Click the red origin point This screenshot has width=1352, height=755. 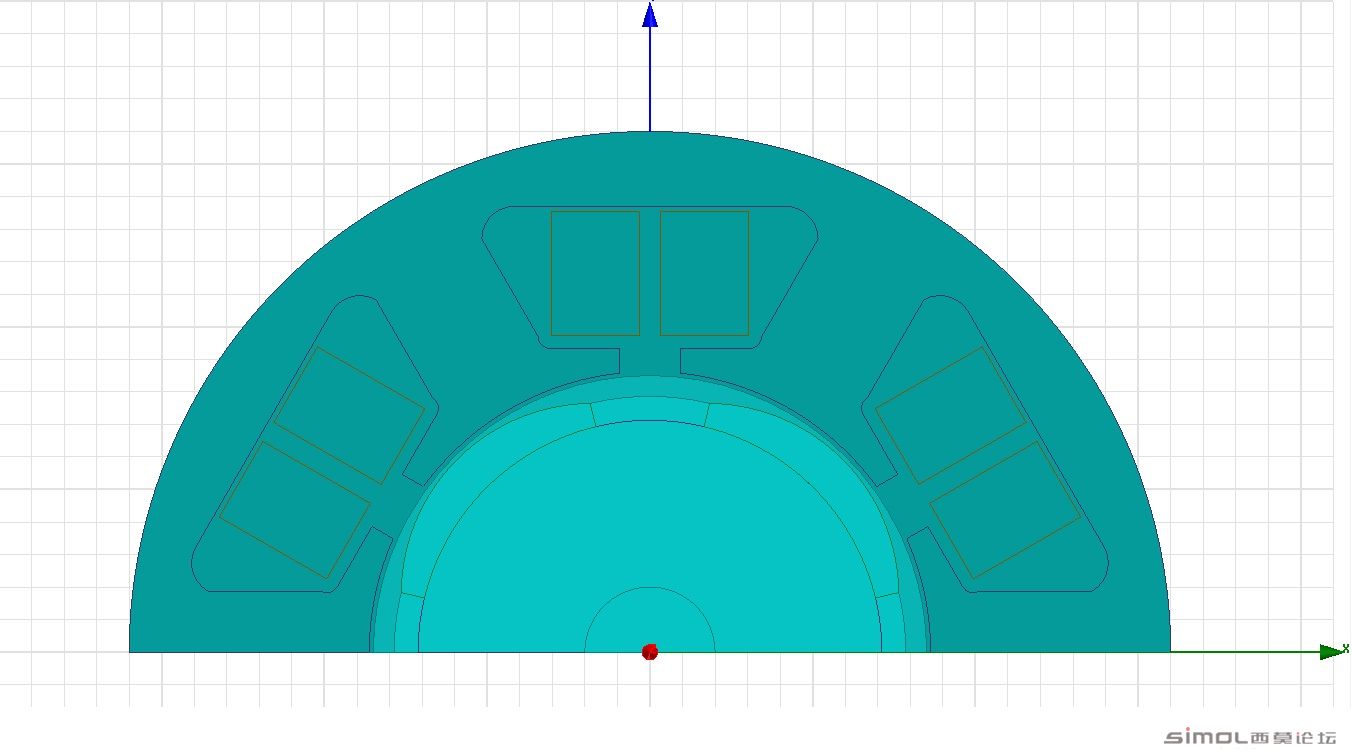(x=650, y=652)
